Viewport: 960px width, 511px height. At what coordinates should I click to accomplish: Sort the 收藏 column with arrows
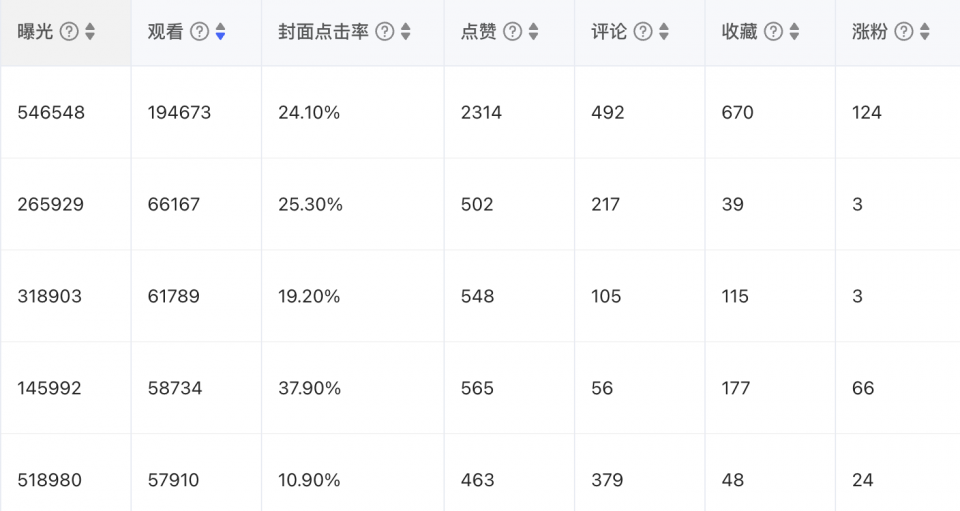[794, 32]
